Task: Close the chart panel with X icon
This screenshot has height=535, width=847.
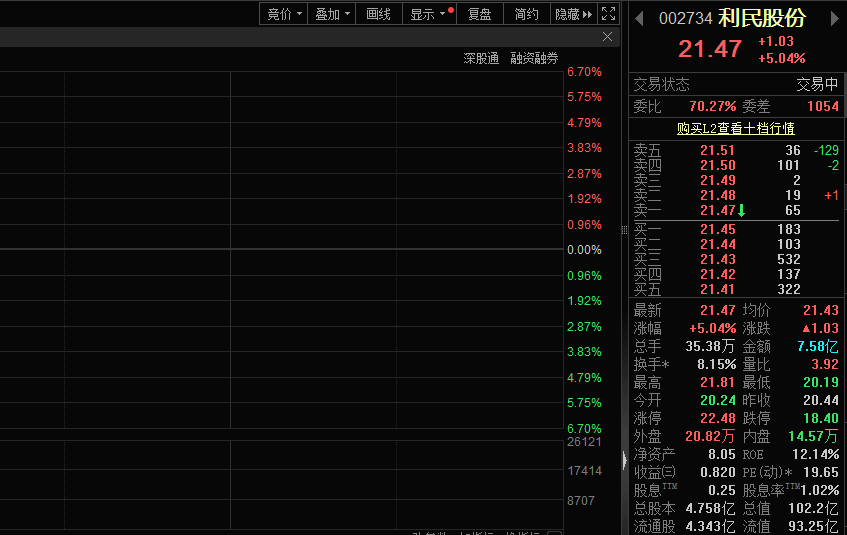Action: pyautogui.click(x=607, y=37)
